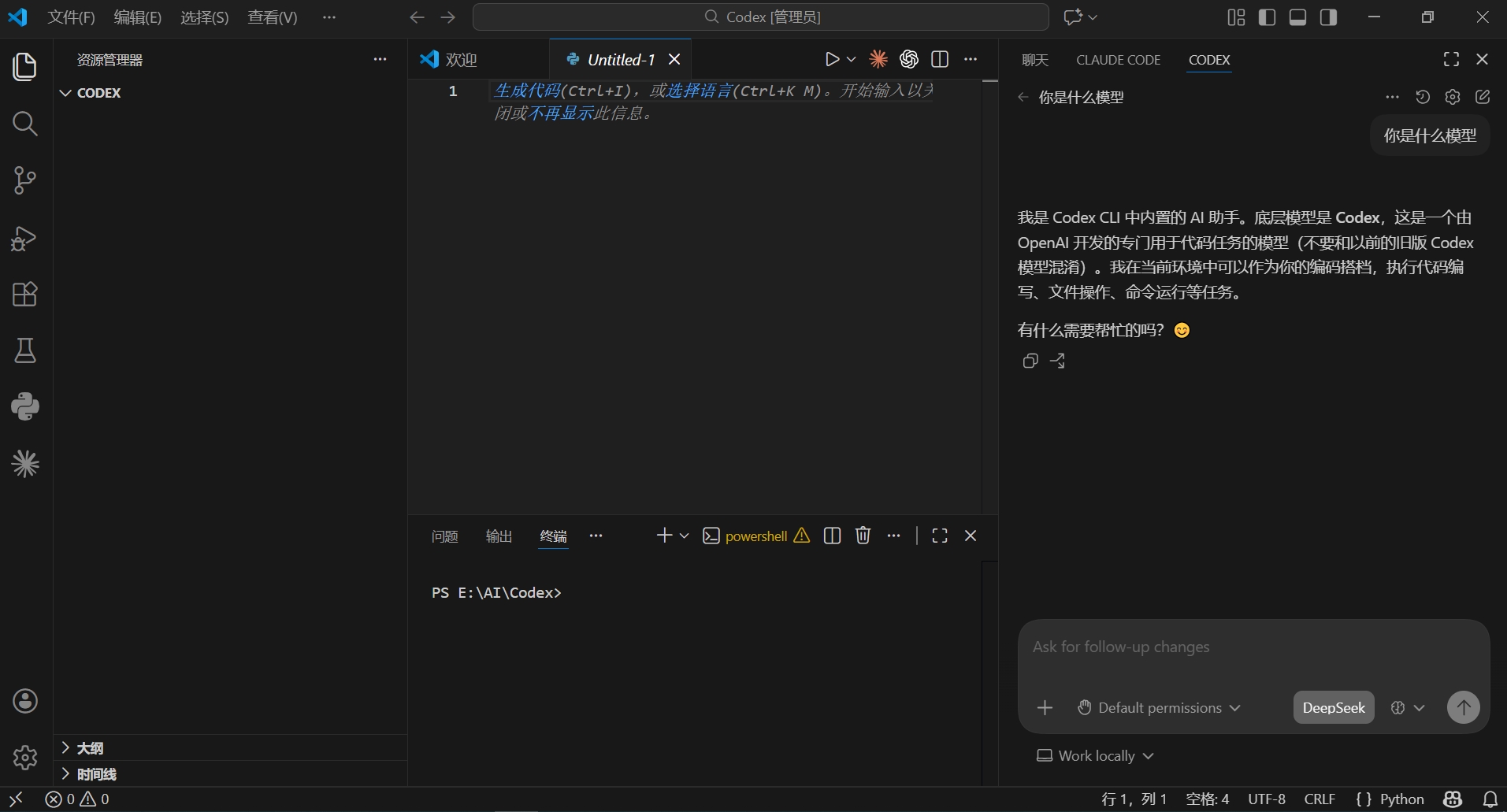Start a new Codex chat
1507x812 pixels.
tap(1483, 97)
